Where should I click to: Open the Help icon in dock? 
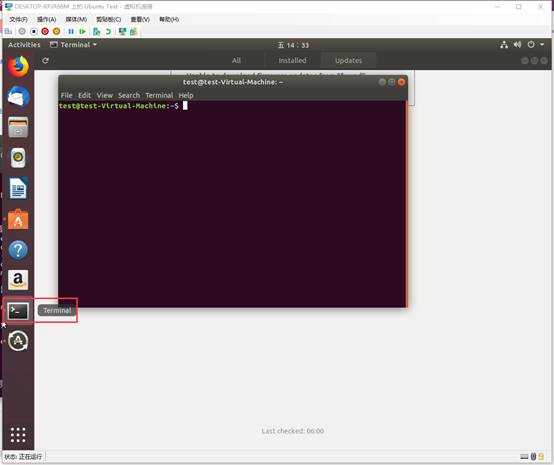pos(18,250)
